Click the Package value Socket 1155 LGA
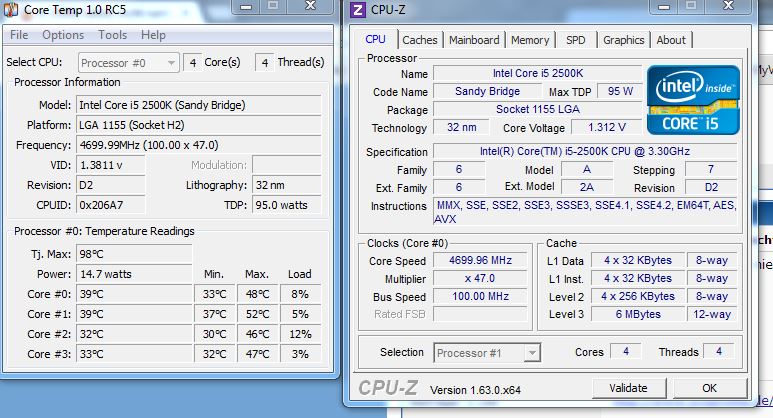Image resolution: width=773 pixels, height=418 pixels. tap(538, 109)
